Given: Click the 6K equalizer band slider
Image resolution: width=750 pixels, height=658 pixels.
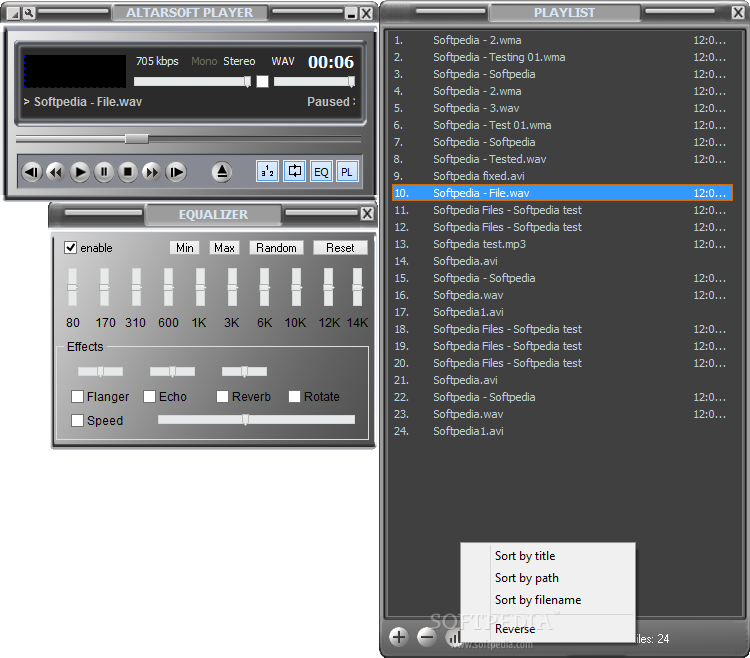Looking at the screenshot, I should 264,287.
